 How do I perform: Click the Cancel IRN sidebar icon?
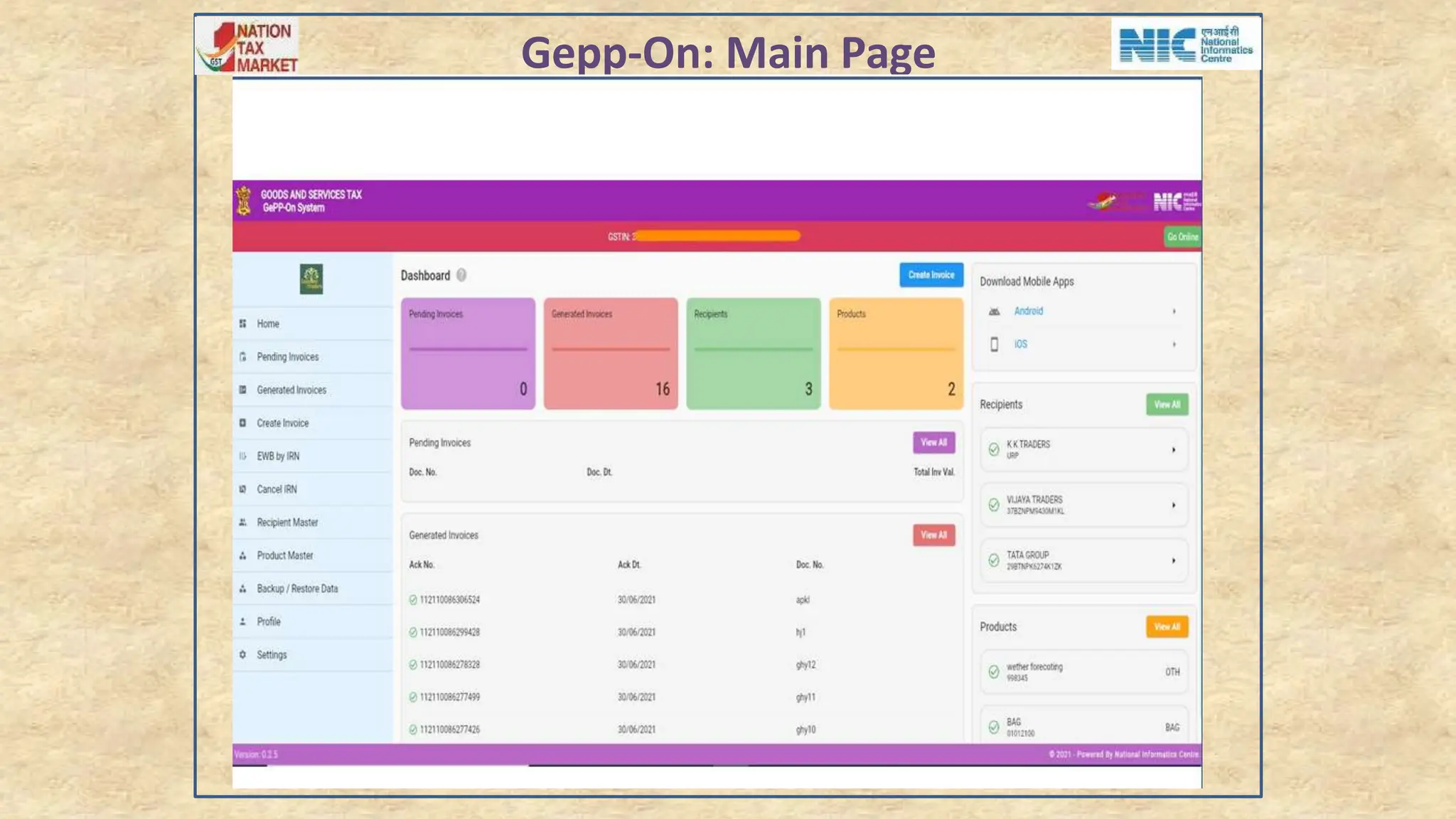click(242, 489)
